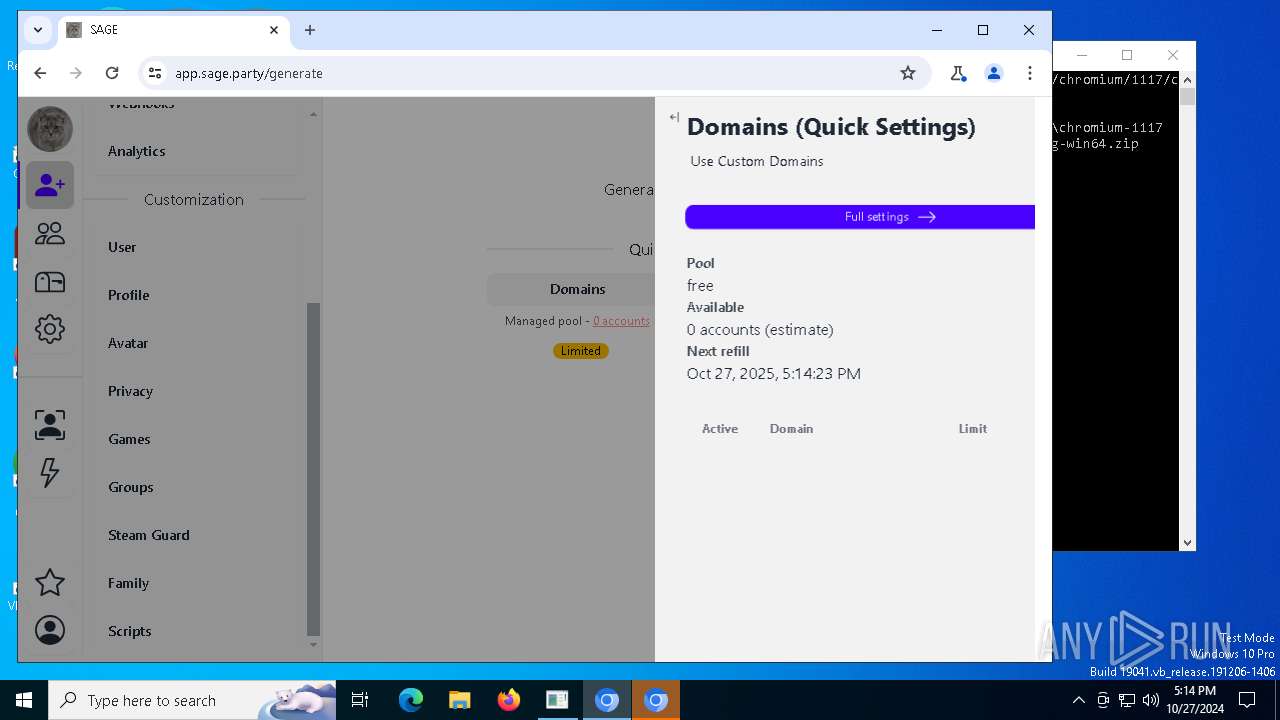Open User customization item
The image size is (1280, 720).
coord(122,247)
